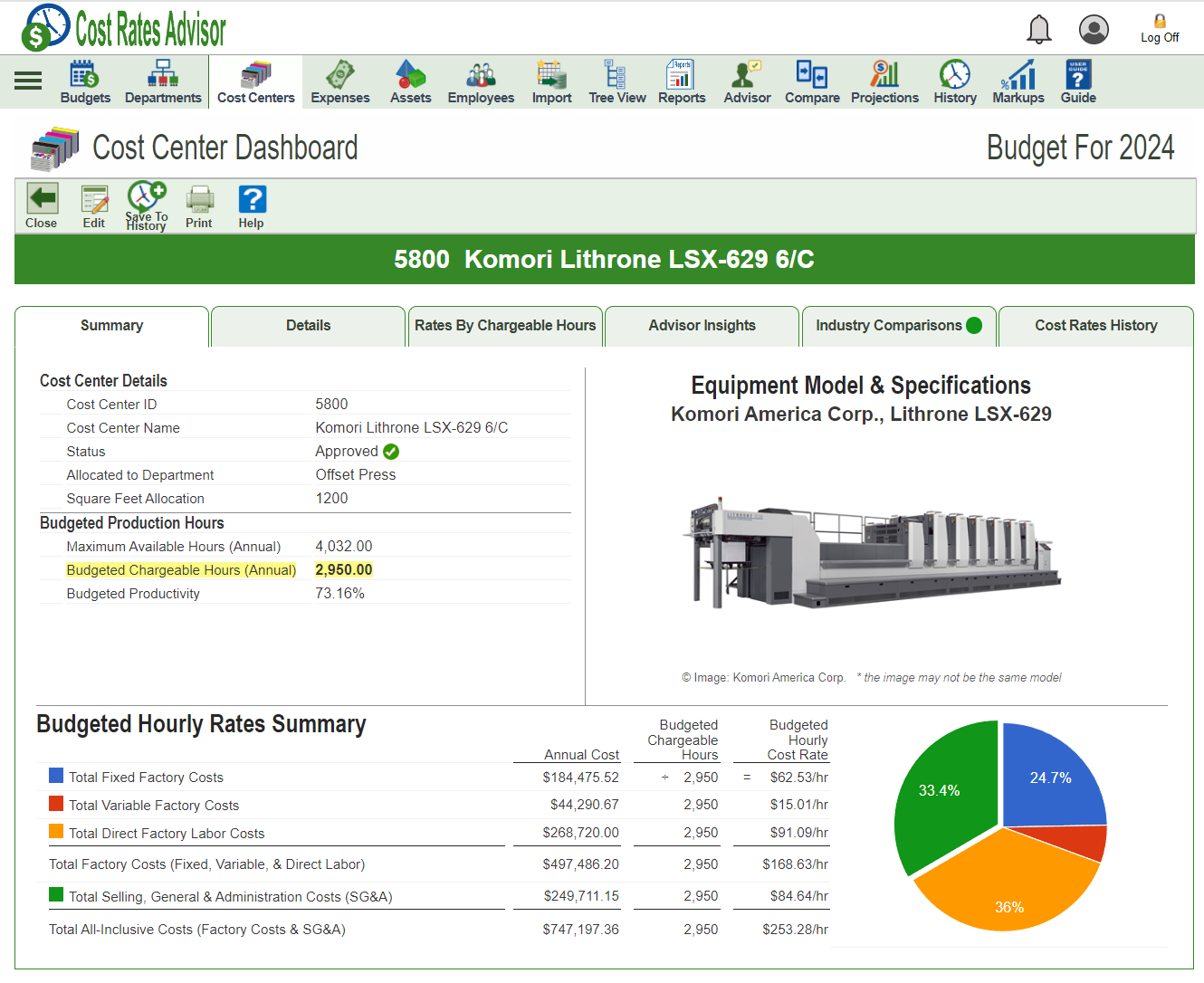This screenshot has width=1204, height=983.
Task: Open Projections
Action: tap(884, 82)
